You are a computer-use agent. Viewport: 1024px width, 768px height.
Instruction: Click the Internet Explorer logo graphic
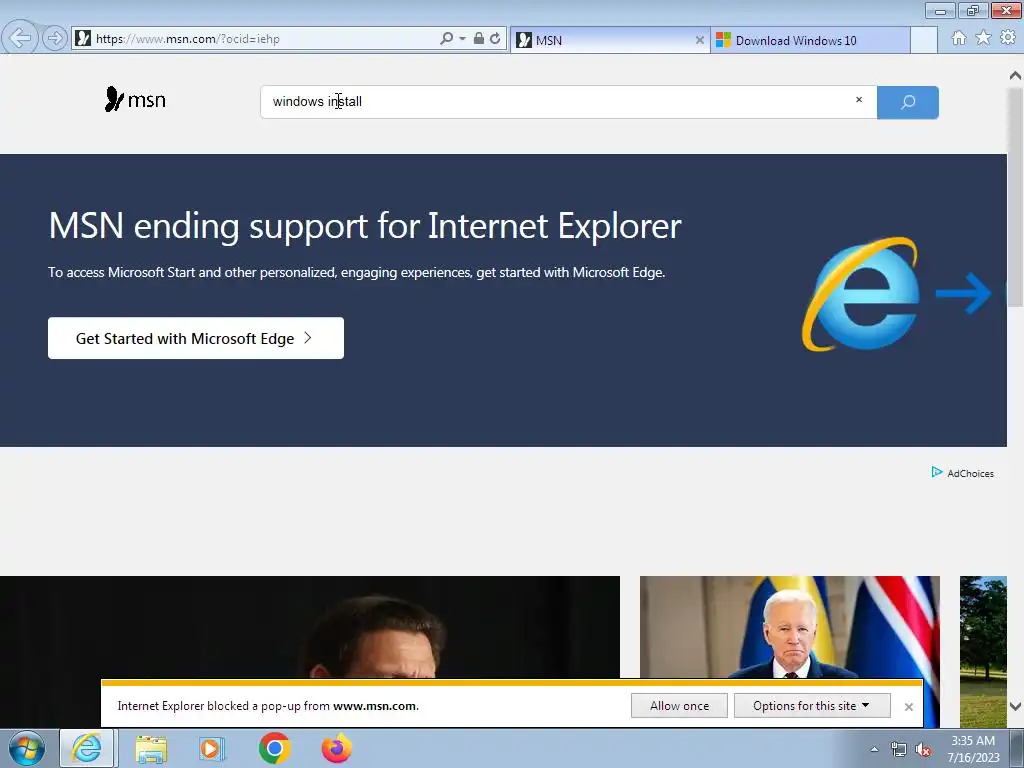(861, 294)
